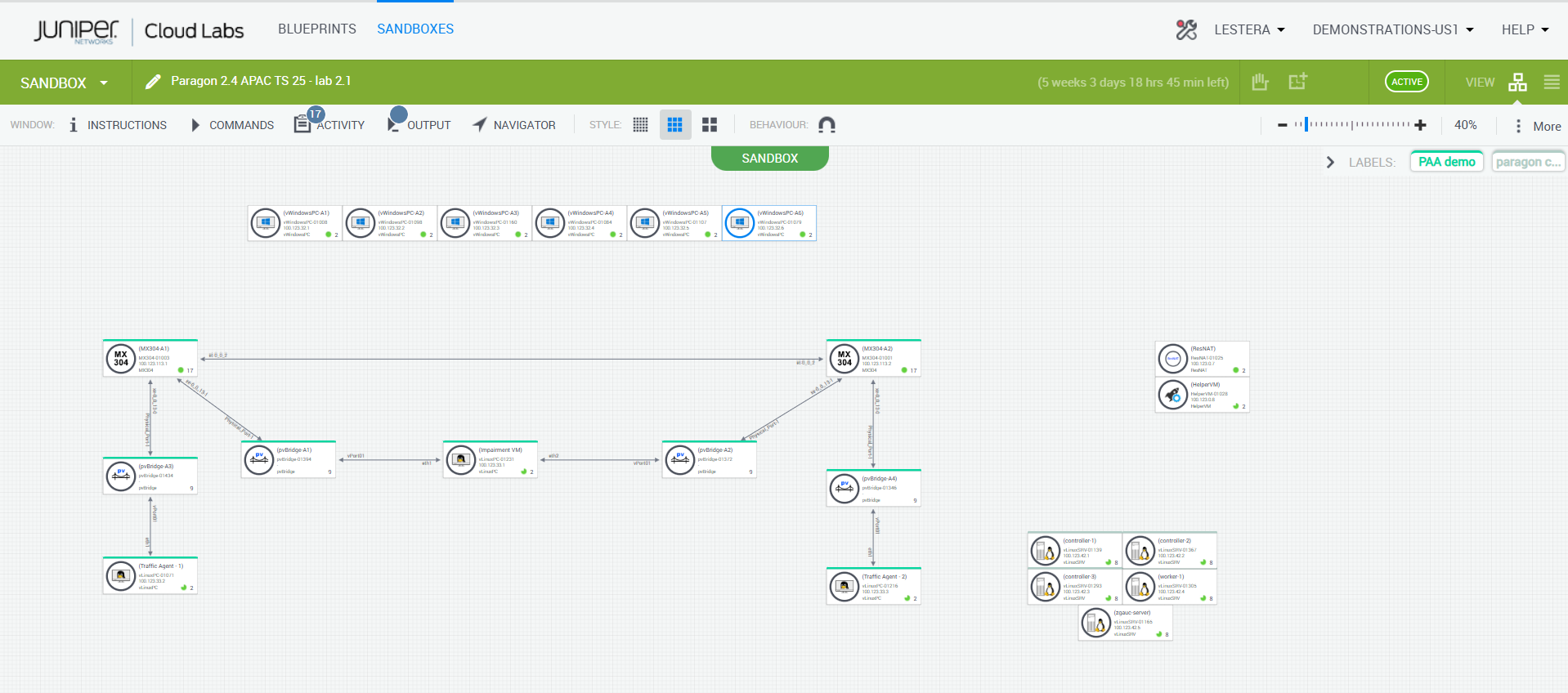The image size is (1568, 693).
Task: Select the large grid style option
Action: click(x=710, y=125)
